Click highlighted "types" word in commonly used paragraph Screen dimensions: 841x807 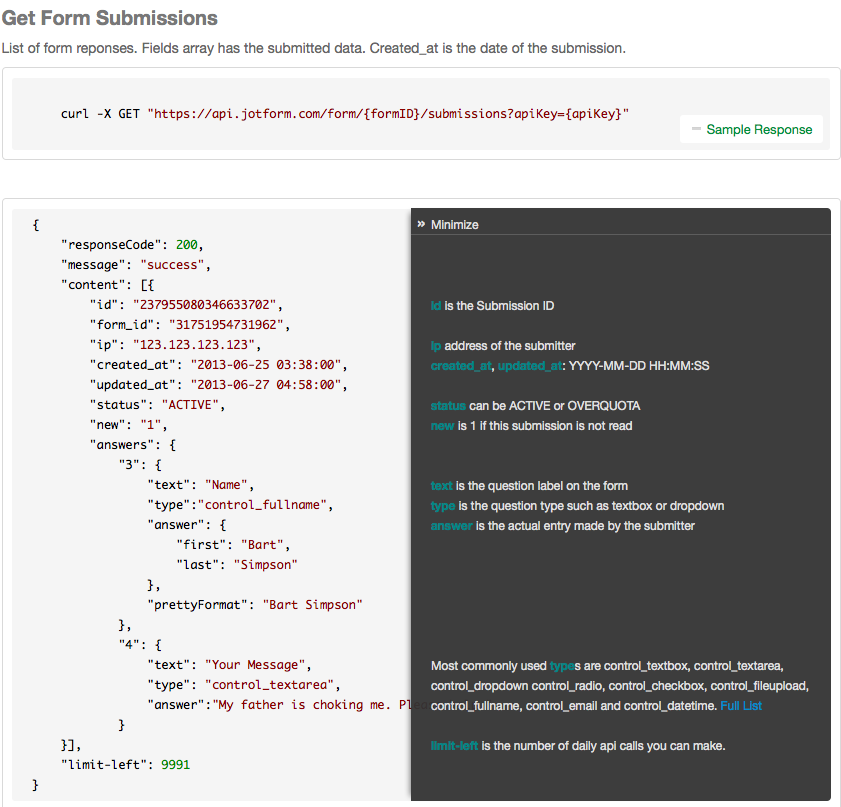[564, 666]
